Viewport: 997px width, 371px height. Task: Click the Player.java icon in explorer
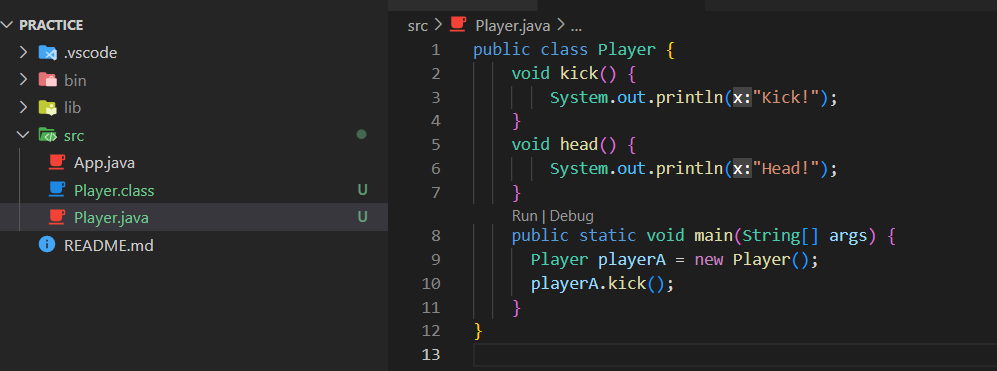pyautogui.click(x=58, y=217)
